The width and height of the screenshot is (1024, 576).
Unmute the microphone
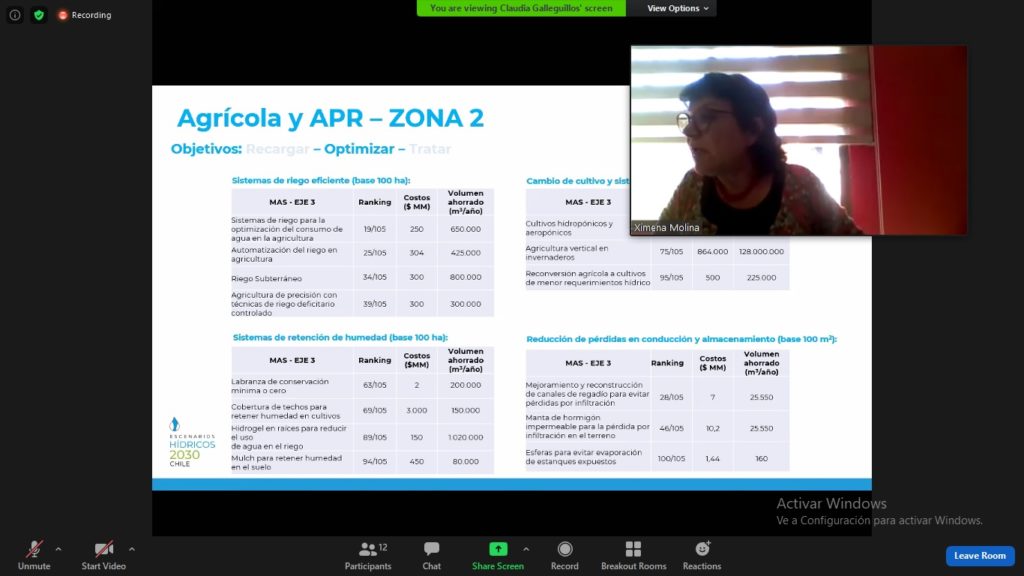[x=34, y=550]
